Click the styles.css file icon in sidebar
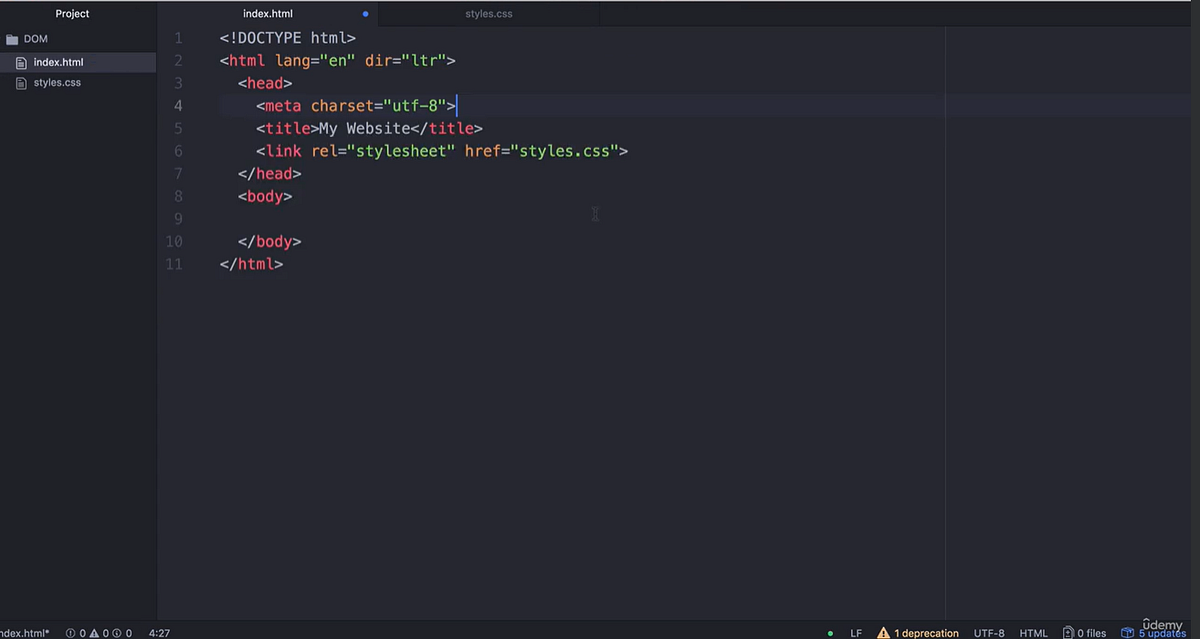The image size is (1200, 639). click(x=22, y=82)
